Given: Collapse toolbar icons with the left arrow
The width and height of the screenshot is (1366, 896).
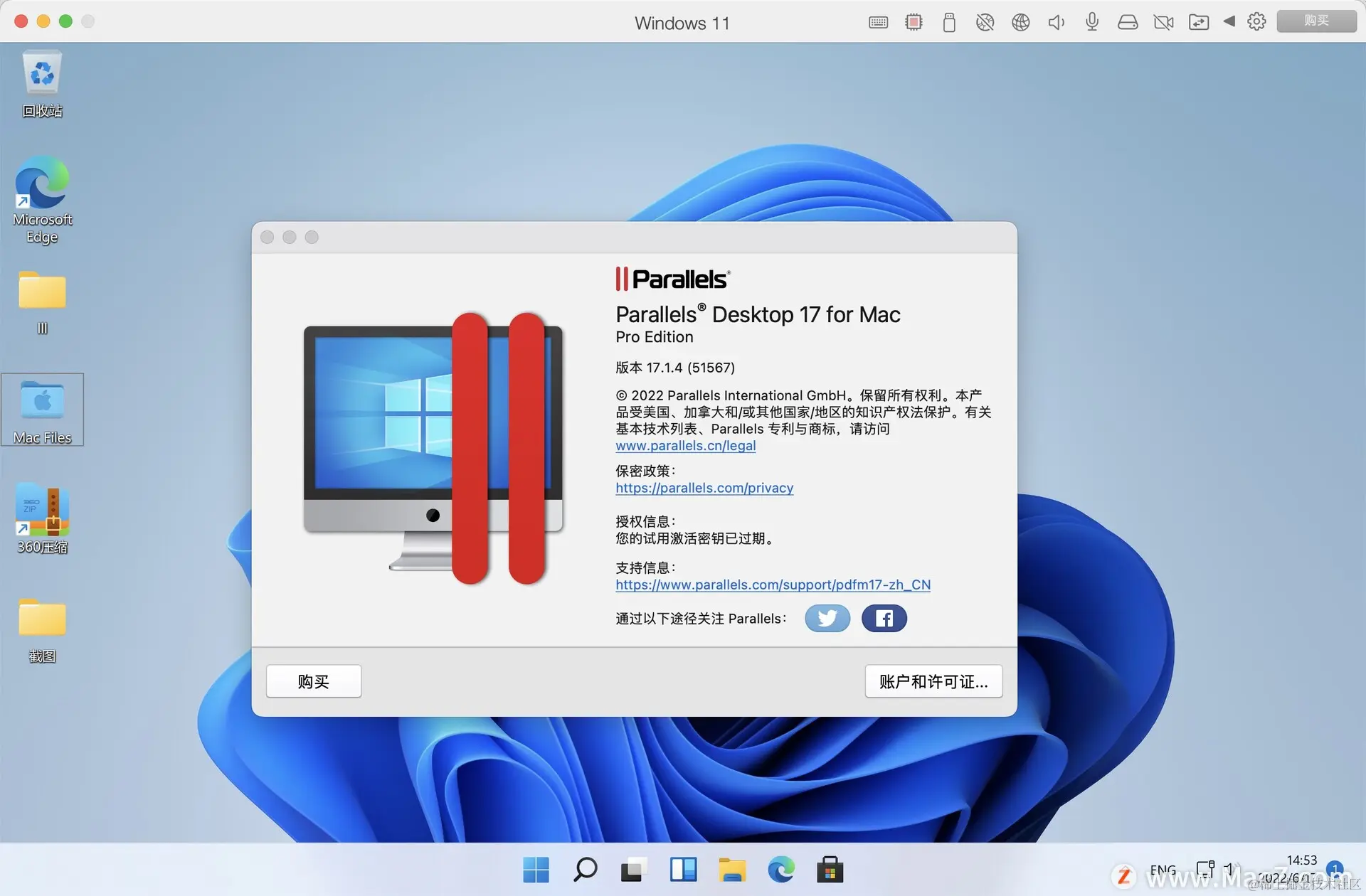Looking at the screenshot, I should [x=1229, y=21].
